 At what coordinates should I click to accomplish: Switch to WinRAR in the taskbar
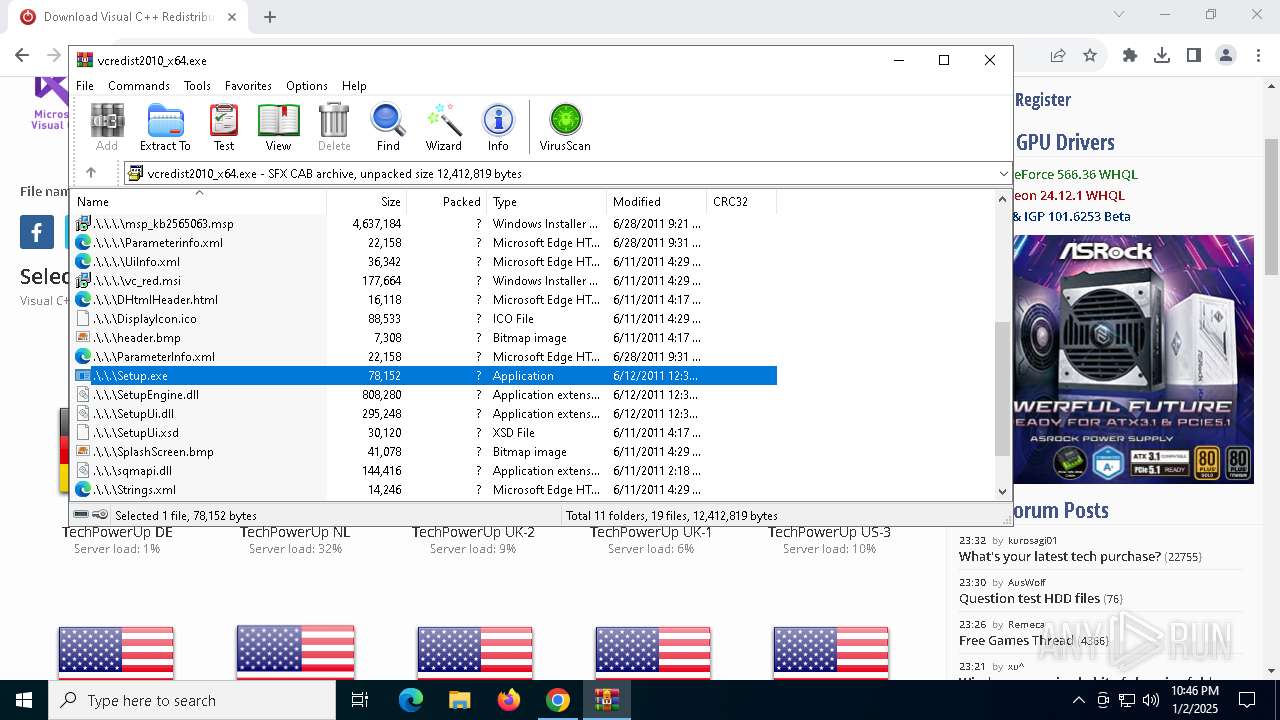pyautogui.click(x=607, y=700)
